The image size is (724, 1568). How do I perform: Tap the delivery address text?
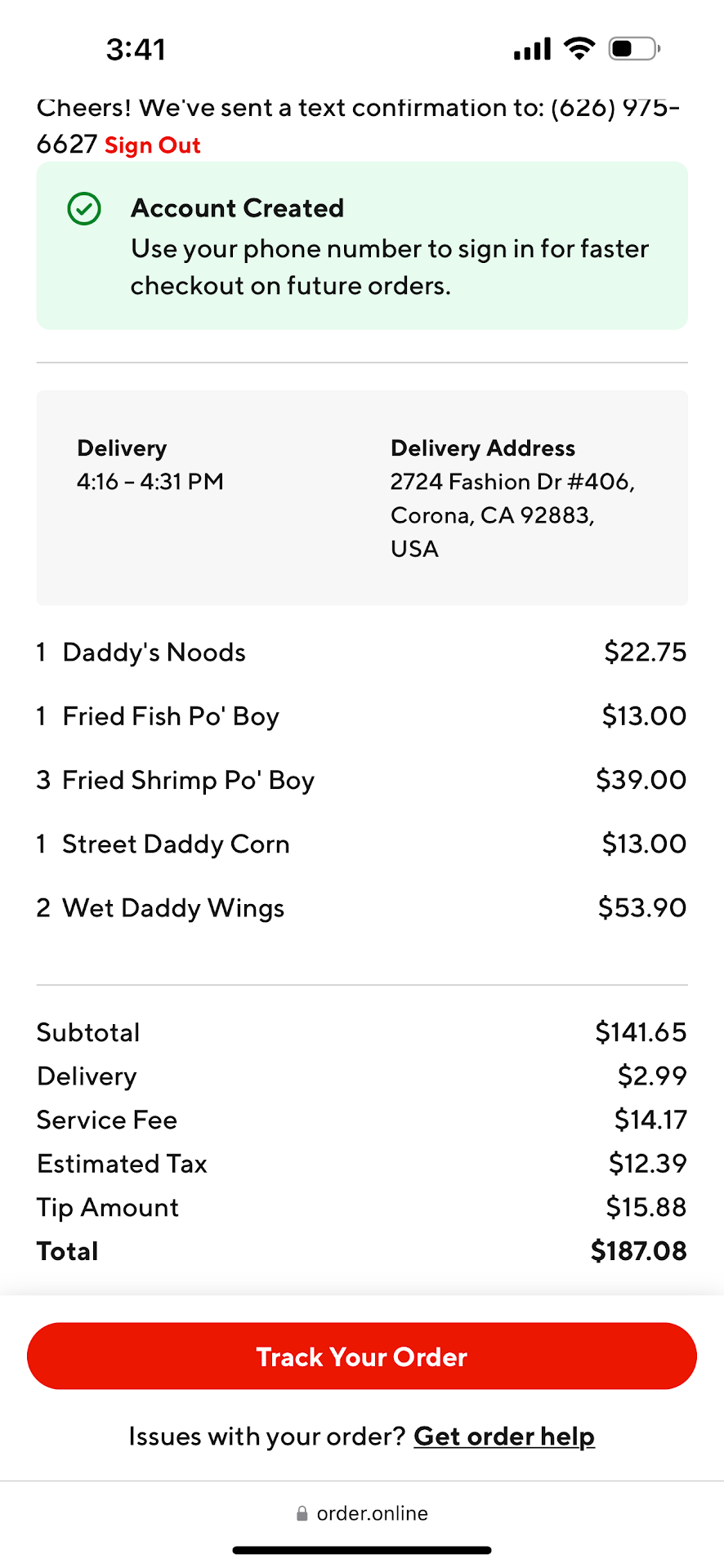click(512, 514)
